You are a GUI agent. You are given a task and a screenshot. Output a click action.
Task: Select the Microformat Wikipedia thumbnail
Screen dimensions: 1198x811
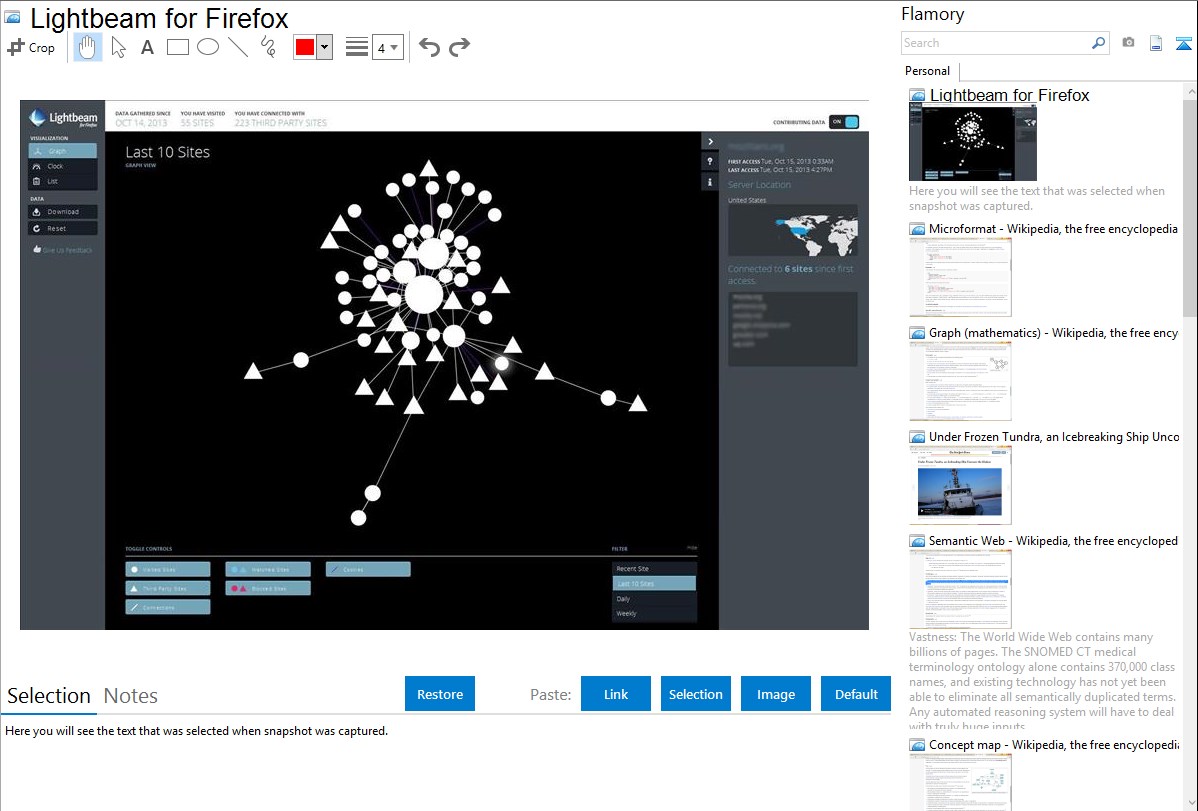point(960,277)
